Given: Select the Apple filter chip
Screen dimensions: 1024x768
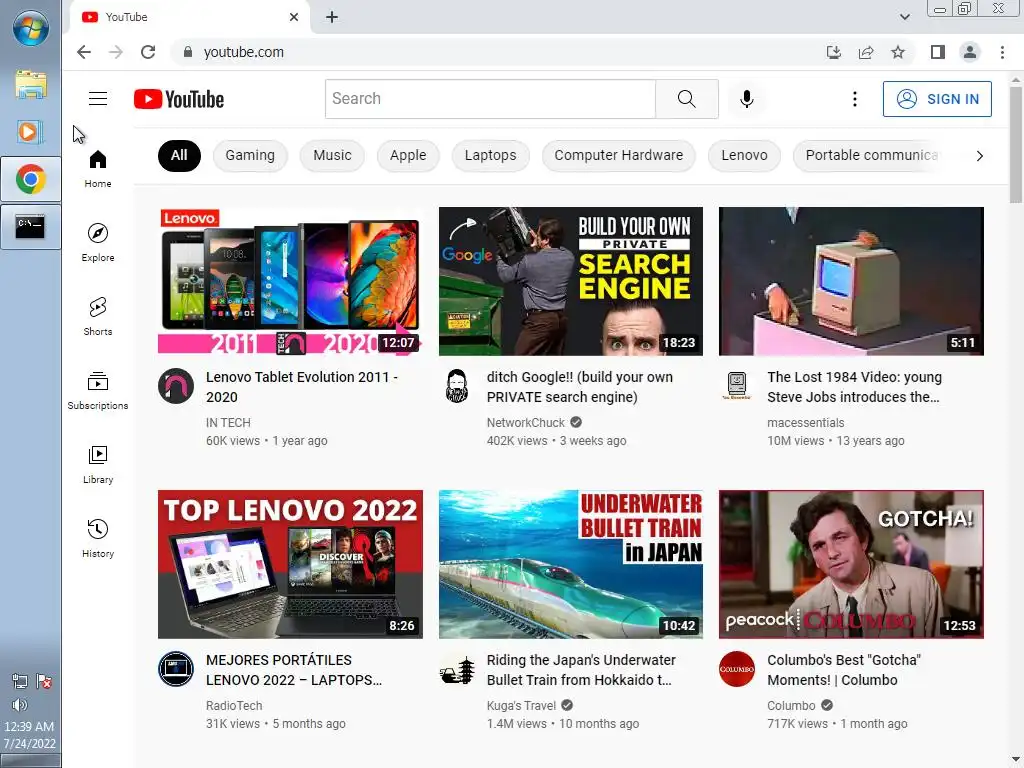Looking at the screenshot, I should [x=408, y=155].
